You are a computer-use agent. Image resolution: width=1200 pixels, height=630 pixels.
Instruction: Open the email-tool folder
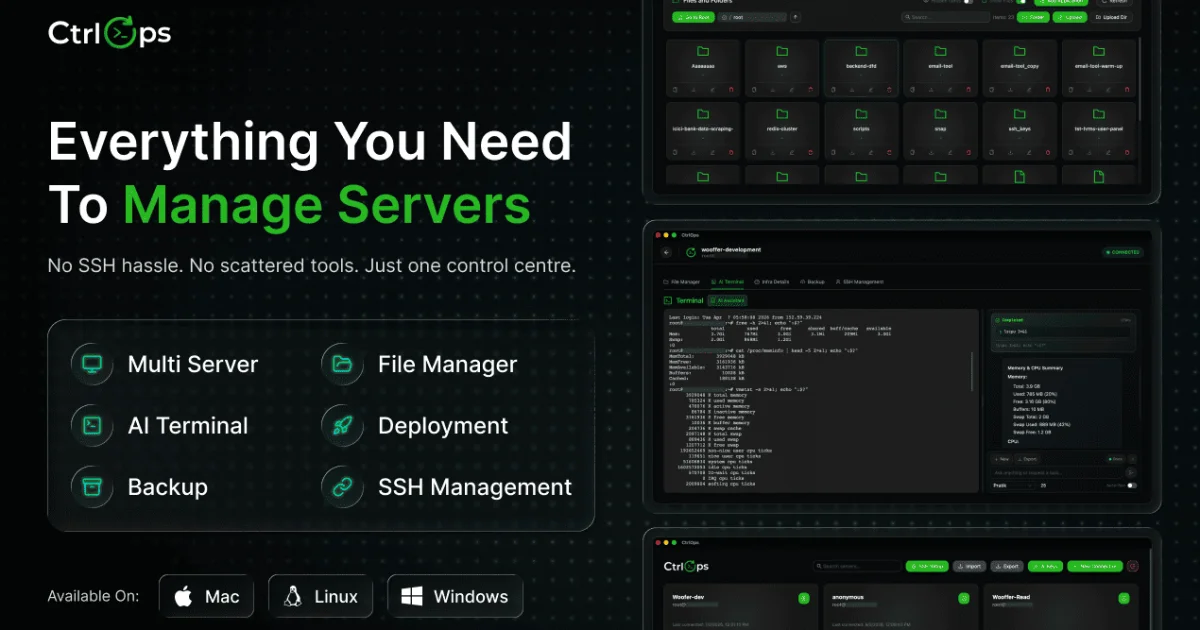point(940,68)
